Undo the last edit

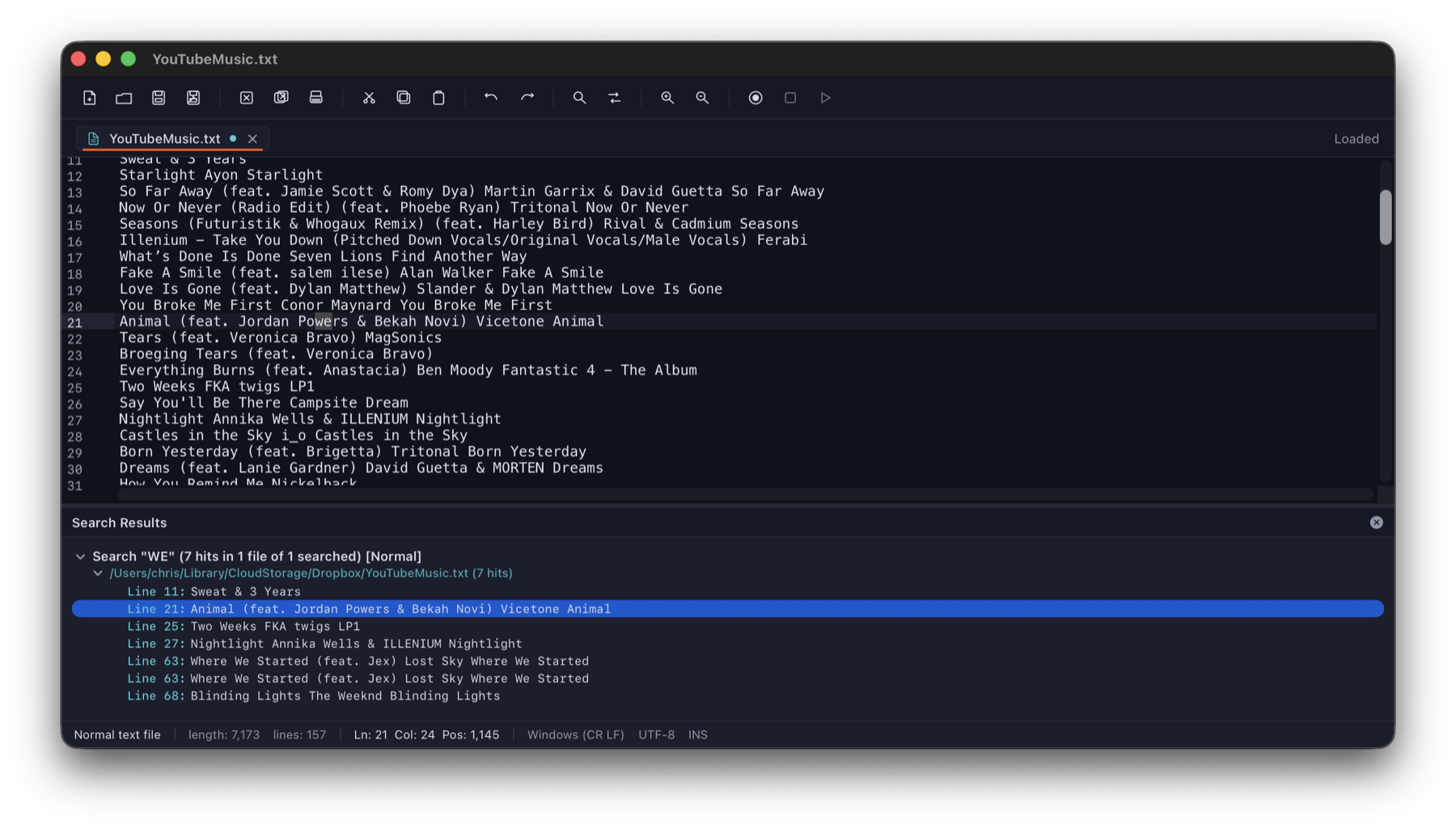point(491,98)
